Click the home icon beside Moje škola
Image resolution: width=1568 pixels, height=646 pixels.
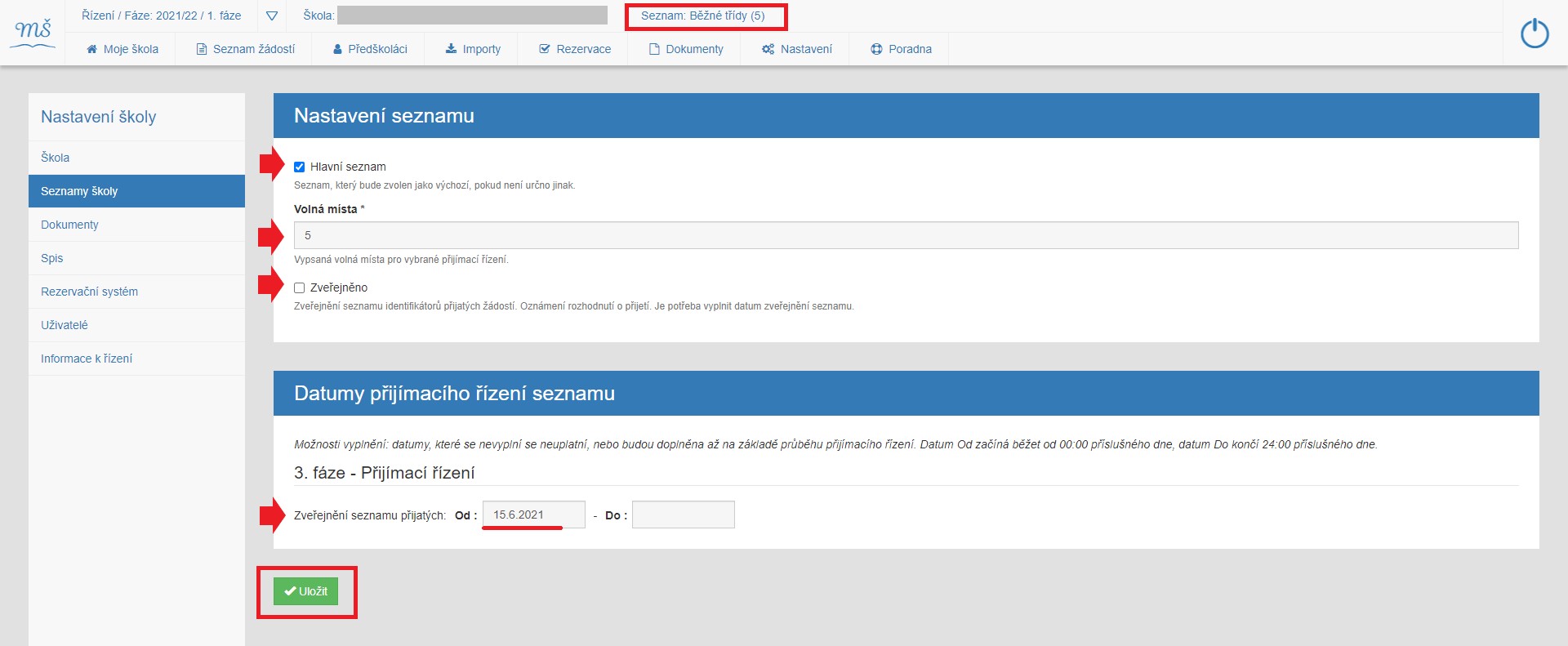pos(92,49)
